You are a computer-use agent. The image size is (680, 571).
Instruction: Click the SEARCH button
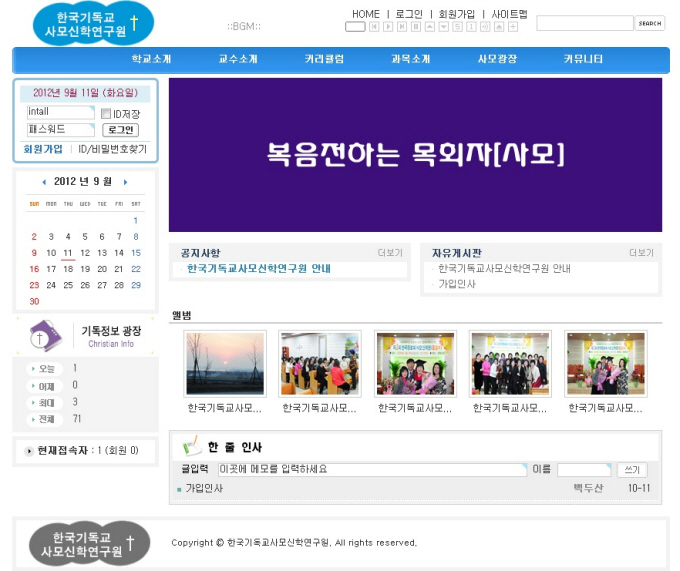[650, 23]
